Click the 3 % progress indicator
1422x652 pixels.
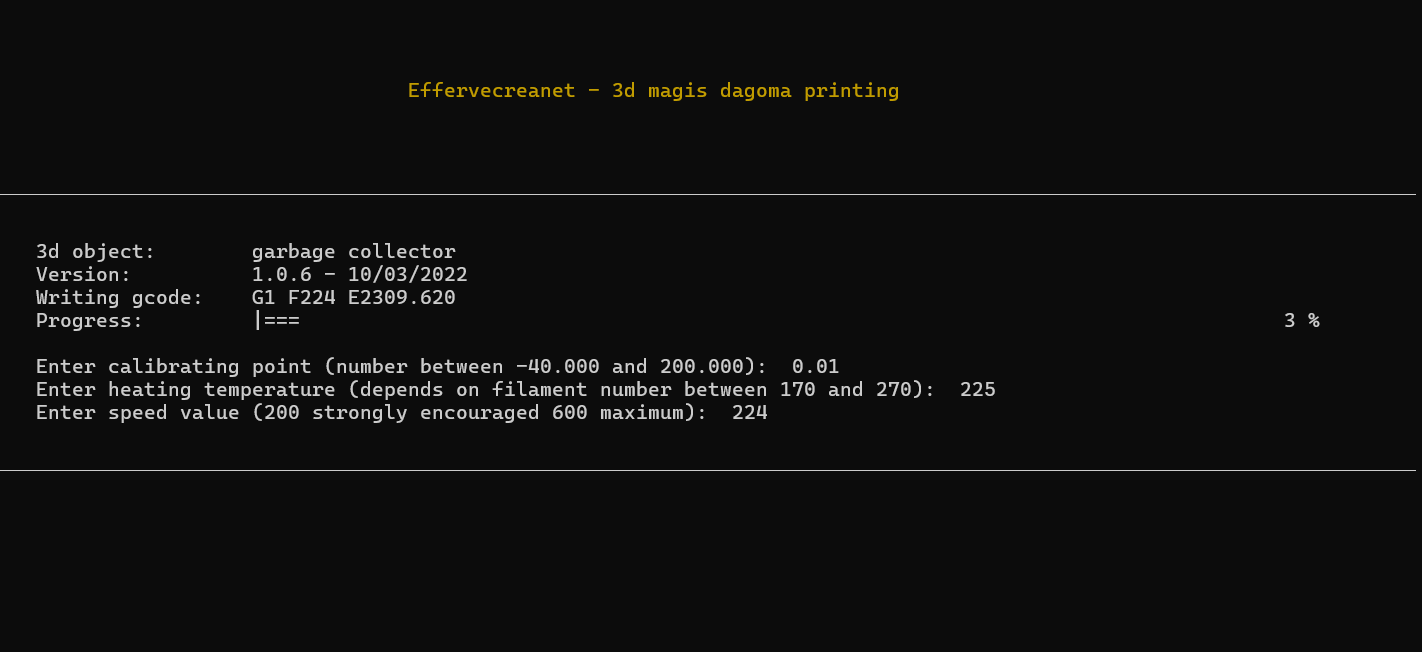click(x=1302, y=321)
